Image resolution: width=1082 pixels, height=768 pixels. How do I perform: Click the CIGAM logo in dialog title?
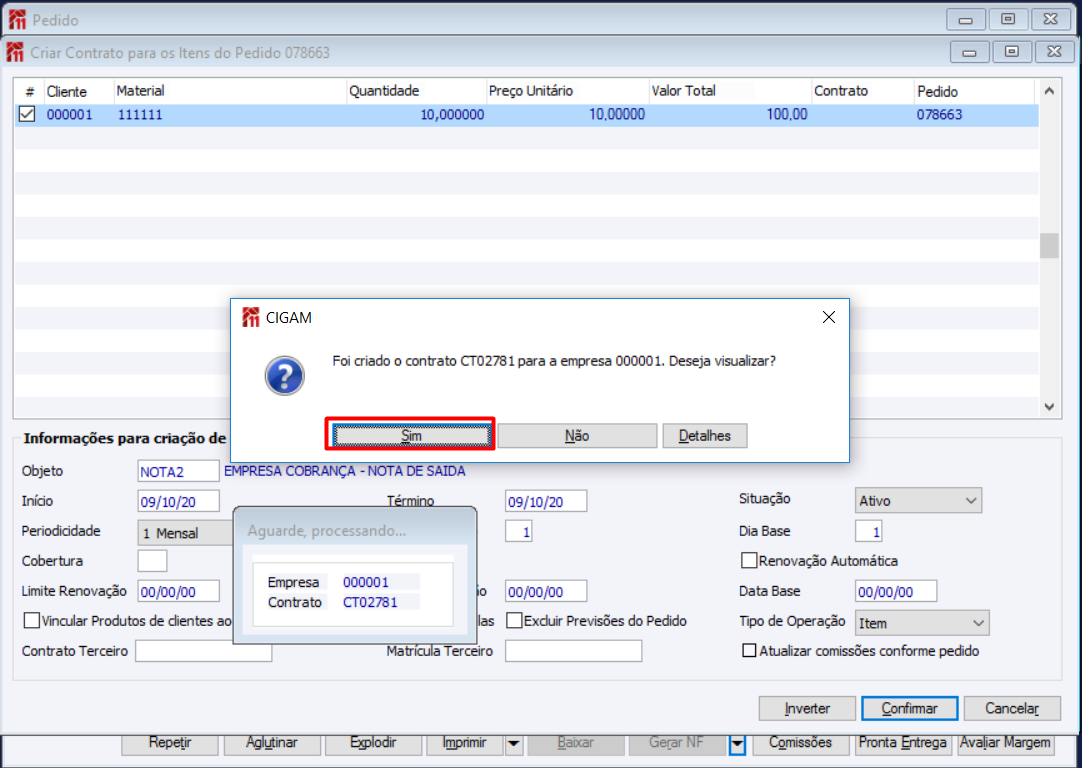click(250, 317)
